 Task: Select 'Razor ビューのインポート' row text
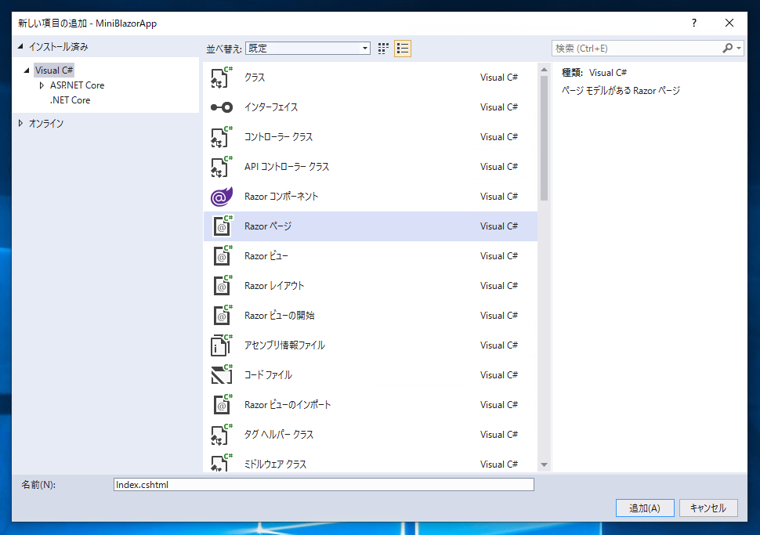(287, 405)
